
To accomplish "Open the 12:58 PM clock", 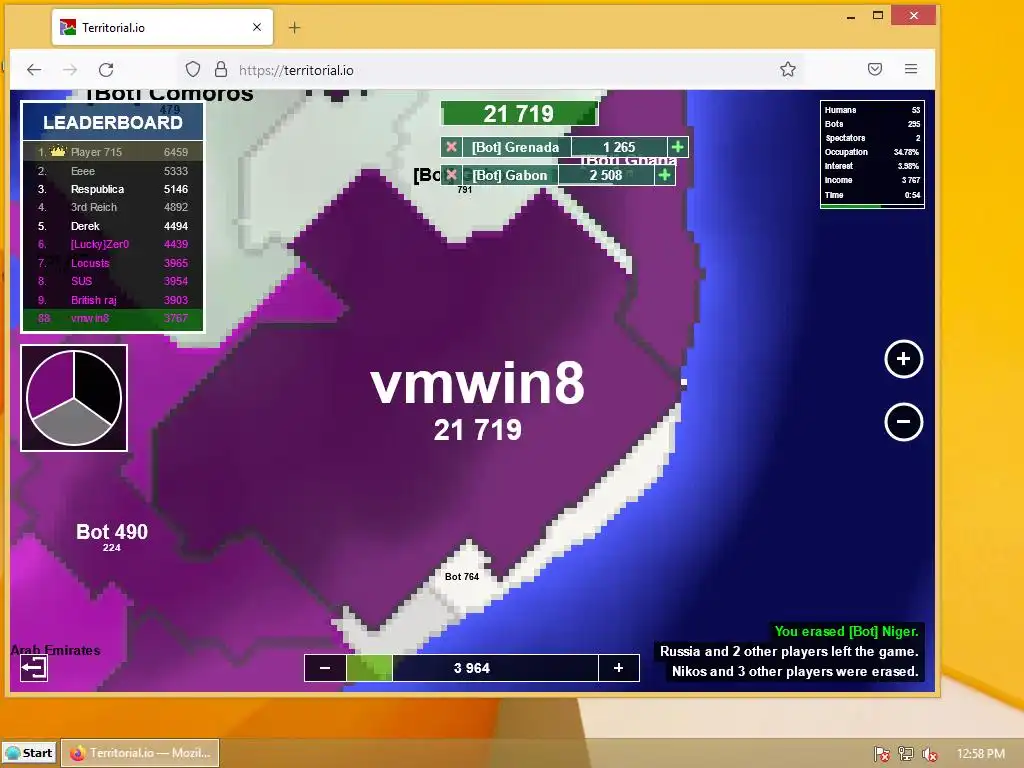I will click(x=980, y=754).
